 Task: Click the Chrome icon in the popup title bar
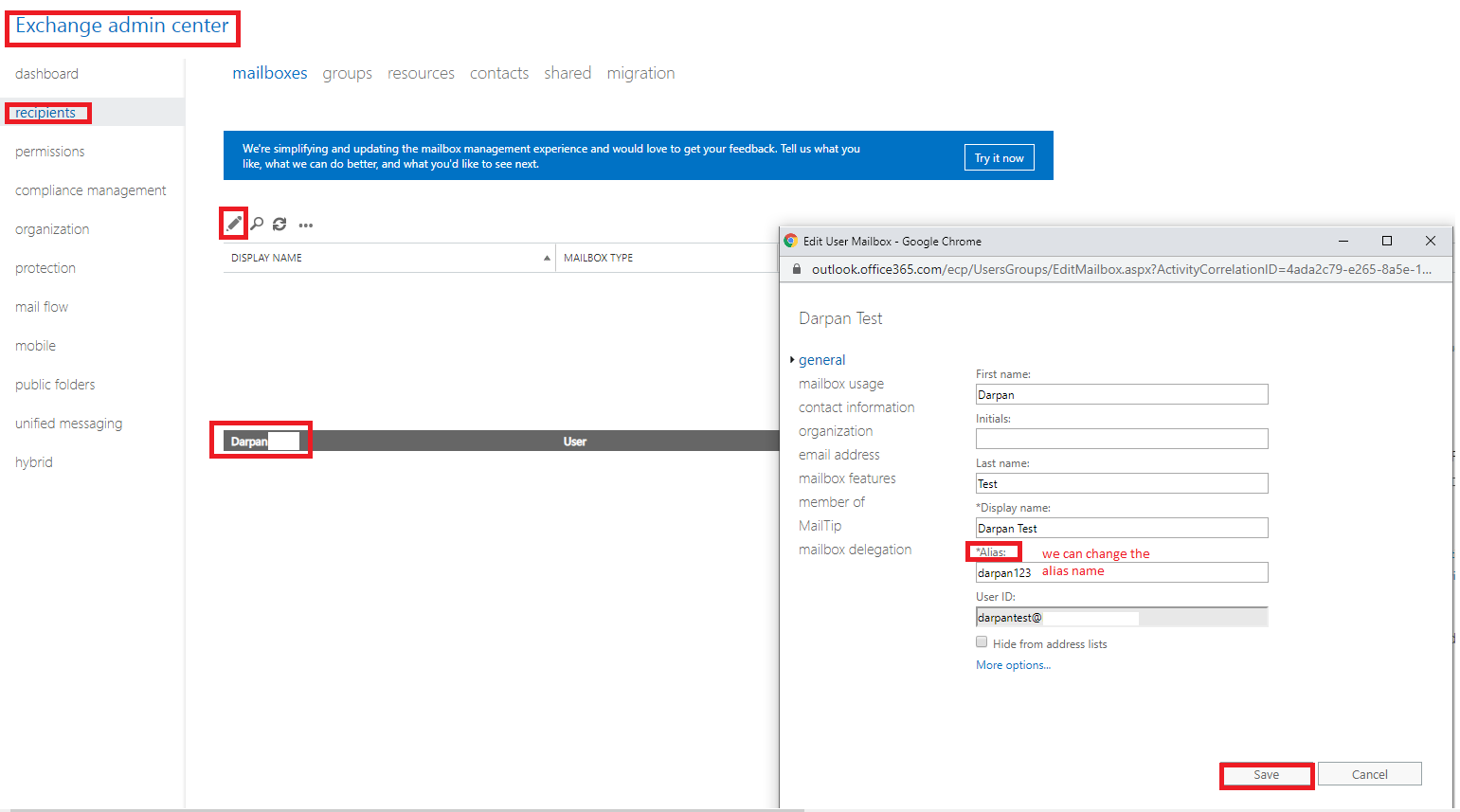[x=790, y=241]
